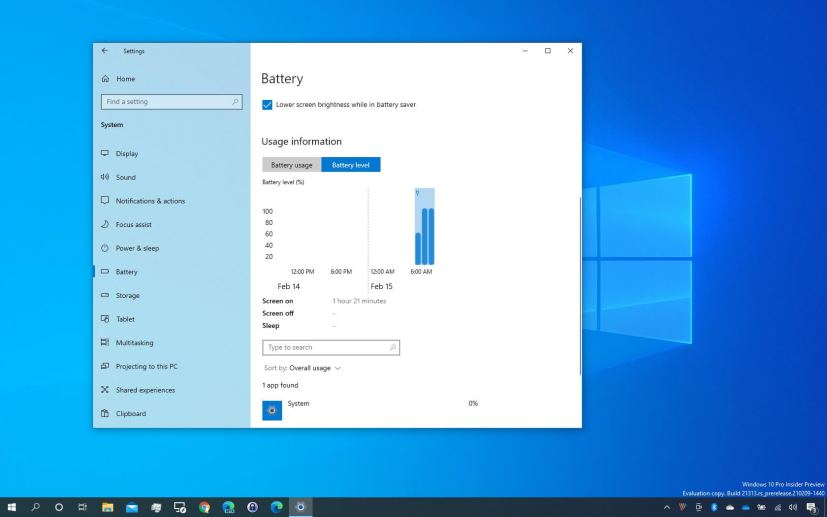Click the '1 hour 21 minutes' screen on value
Viewport: 827px width, 517px height.
pos(359,301)
